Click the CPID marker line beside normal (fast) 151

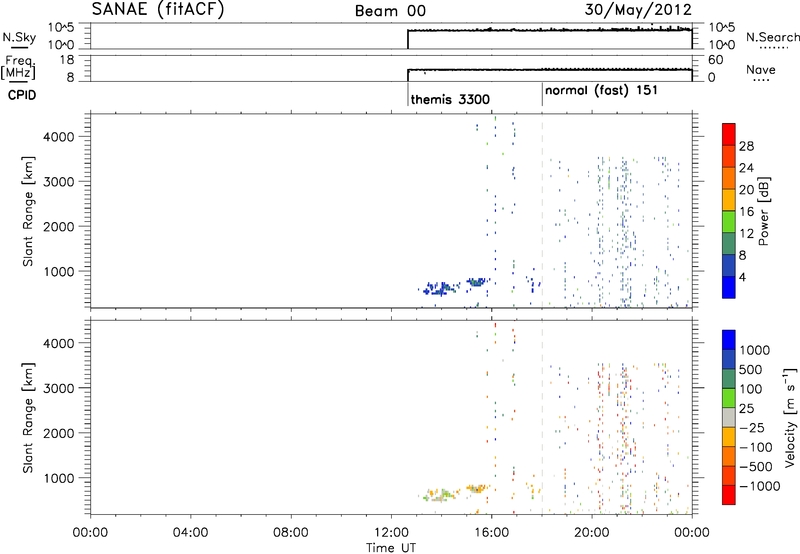(542, 94)
